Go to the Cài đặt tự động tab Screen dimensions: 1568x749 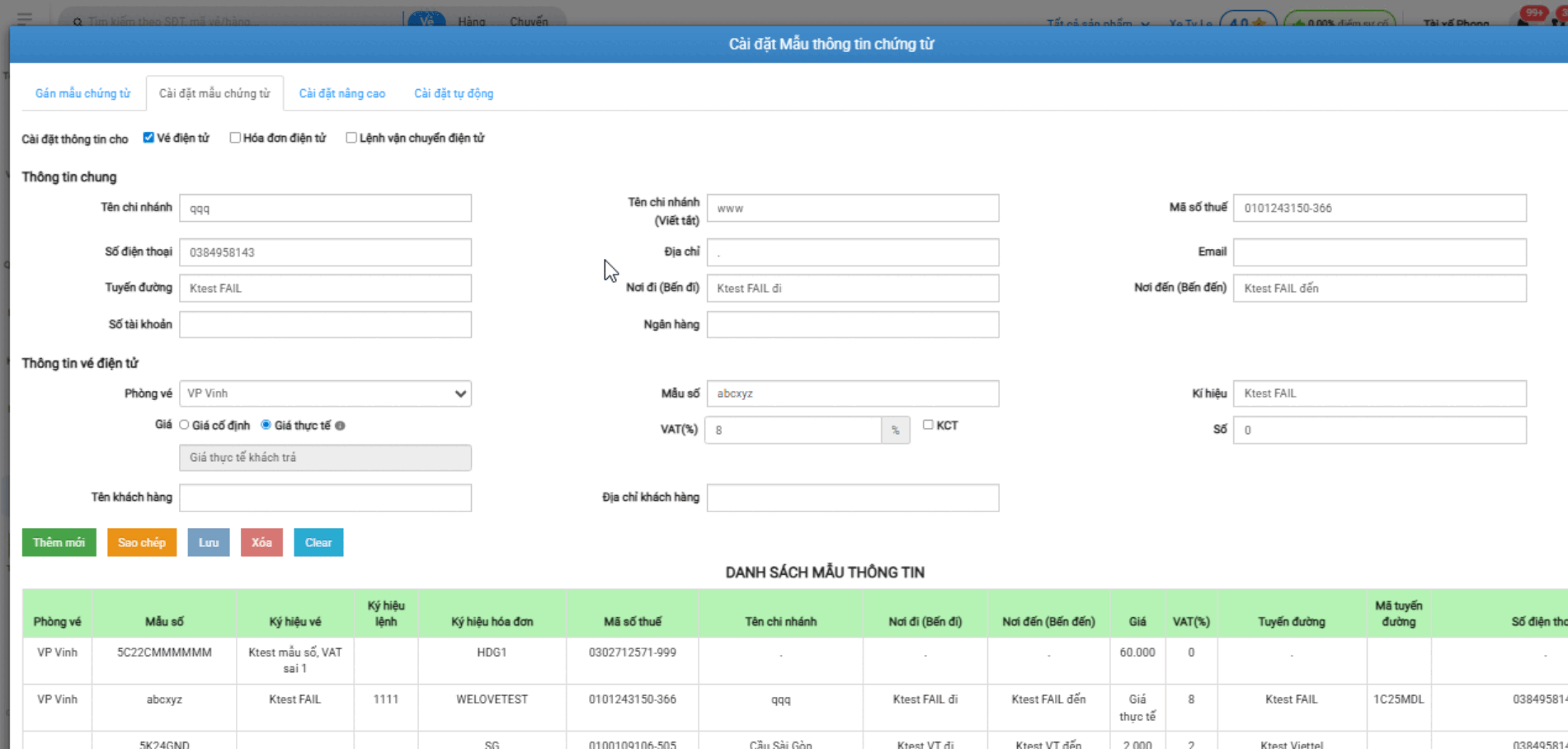pos(454,93)
